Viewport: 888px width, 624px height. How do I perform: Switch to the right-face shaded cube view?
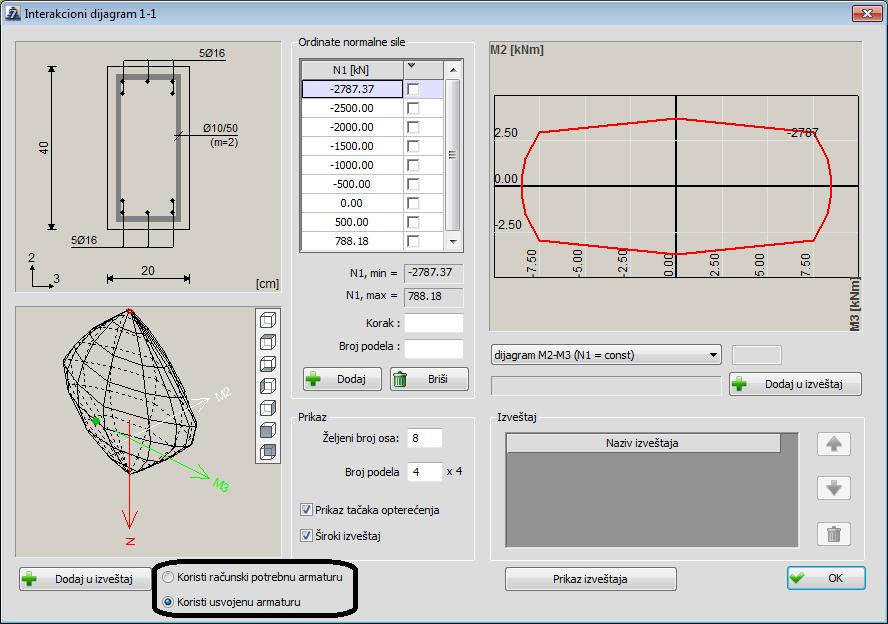point(268,408)
